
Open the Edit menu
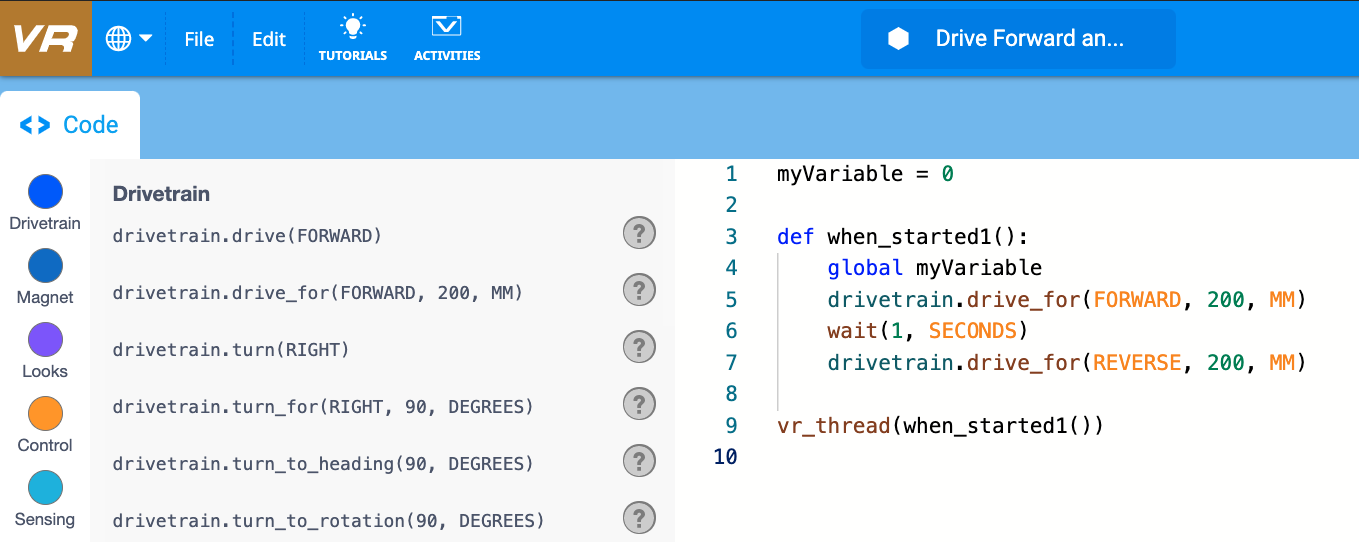[268, 39]
